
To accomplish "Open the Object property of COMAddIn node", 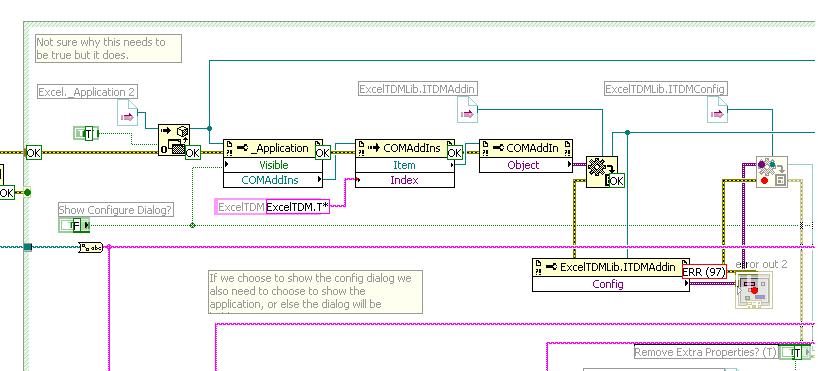I will point(526,165).
